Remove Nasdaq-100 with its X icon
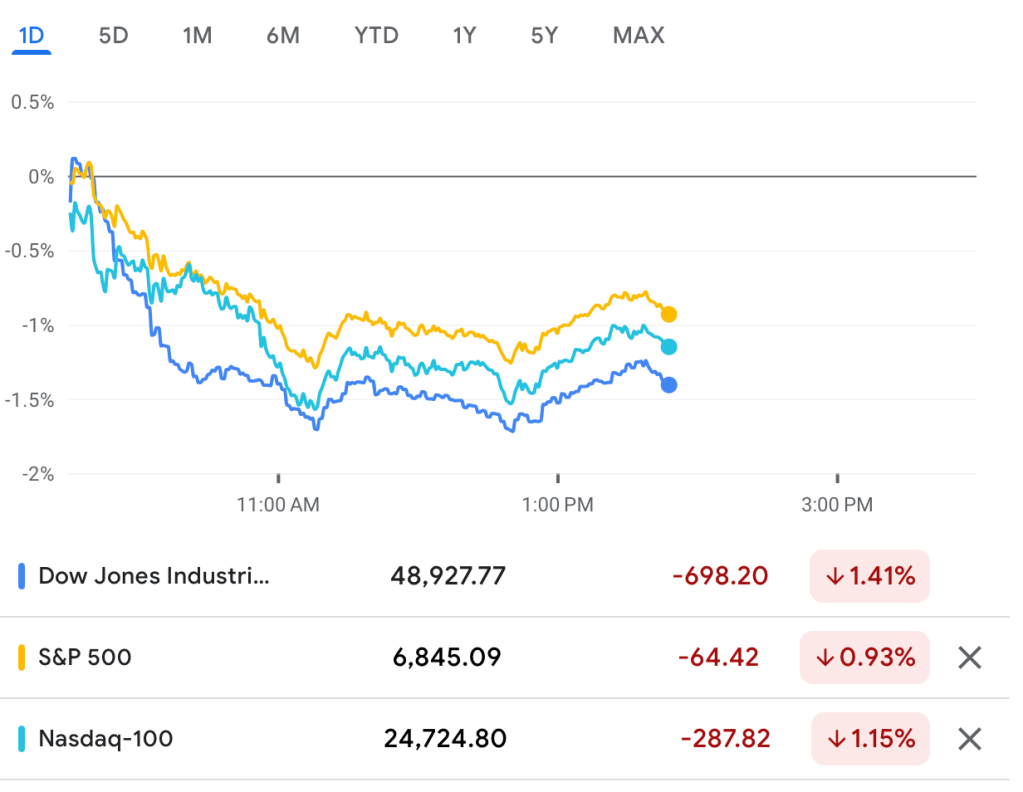This screenshot has width=1023, height=792. tap(969, 739)
